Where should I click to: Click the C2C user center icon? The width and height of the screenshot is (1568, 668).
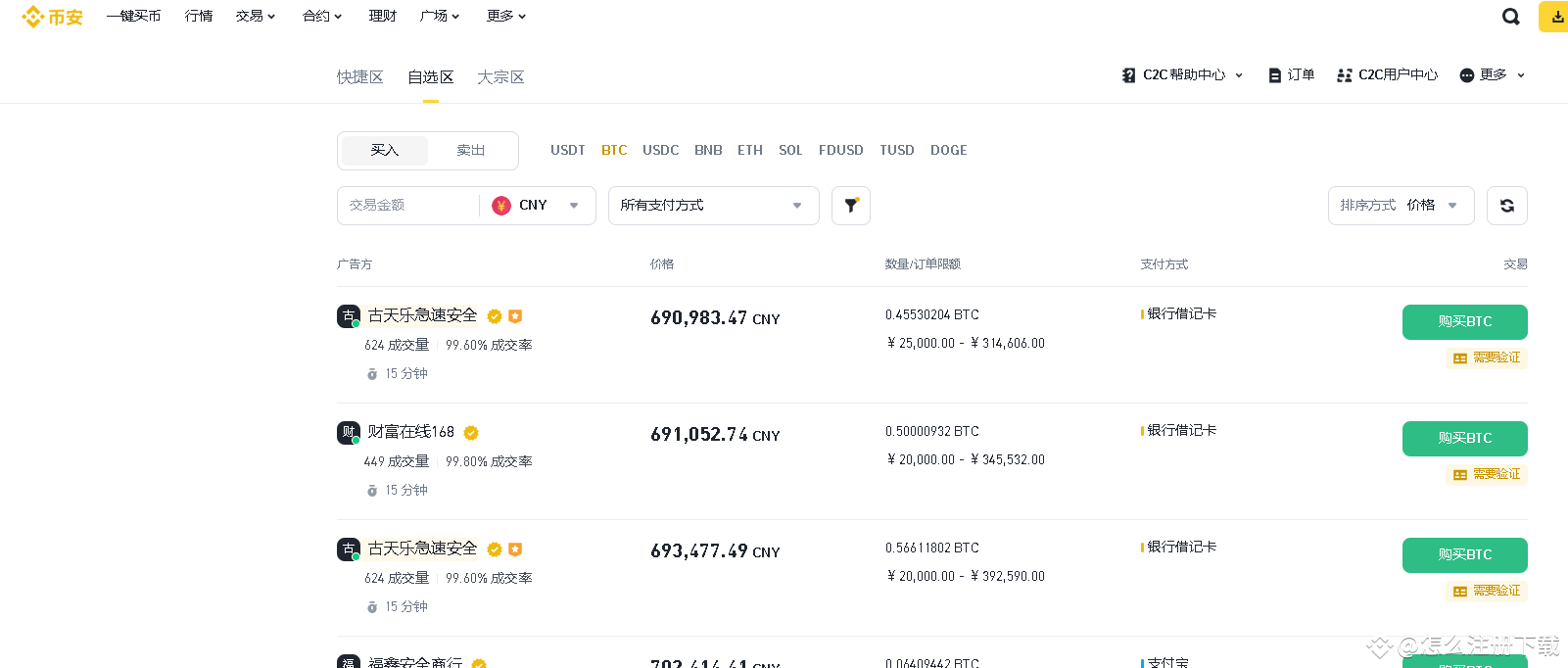click(x=1344, y=75)
